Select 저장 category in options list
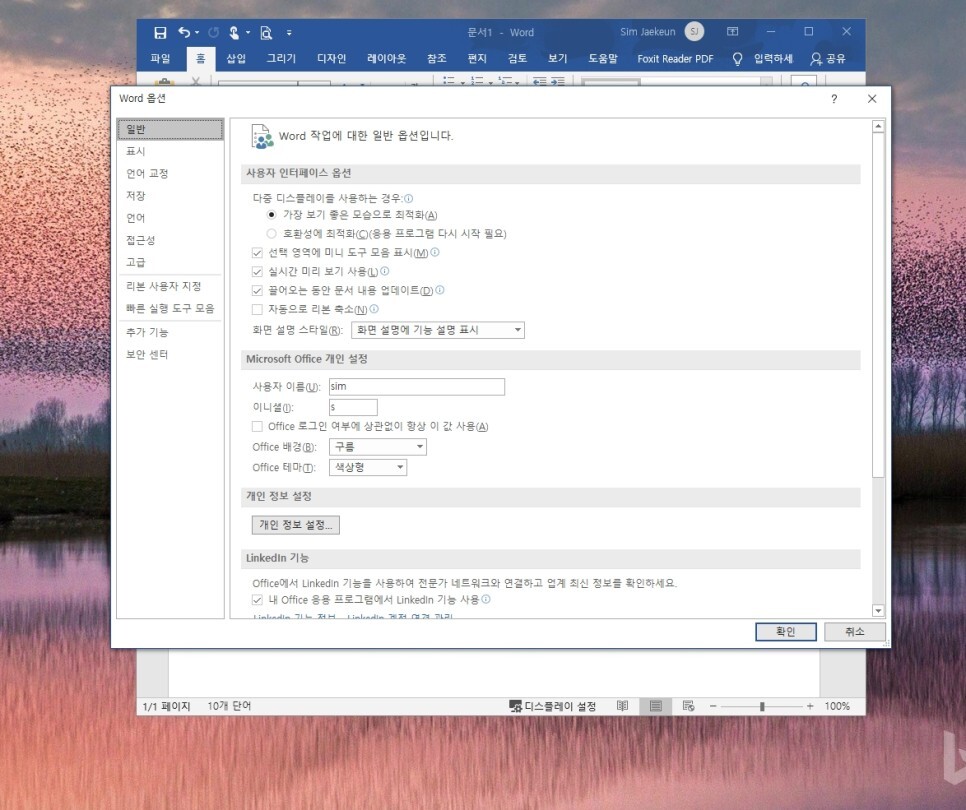The height and width of the screenshot is (810, 966). pos(170,196)
